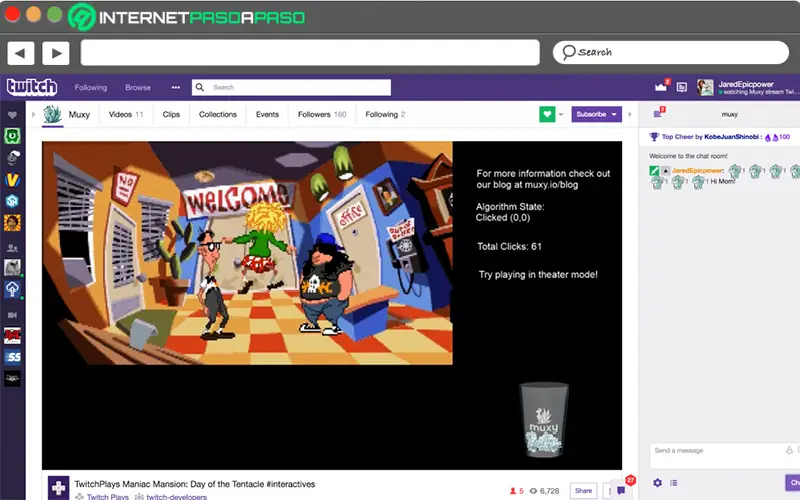Screen dimensions: 800x500
Task: Open the blue hexagon channel avatar in sidebar
Action: [12, 201]
